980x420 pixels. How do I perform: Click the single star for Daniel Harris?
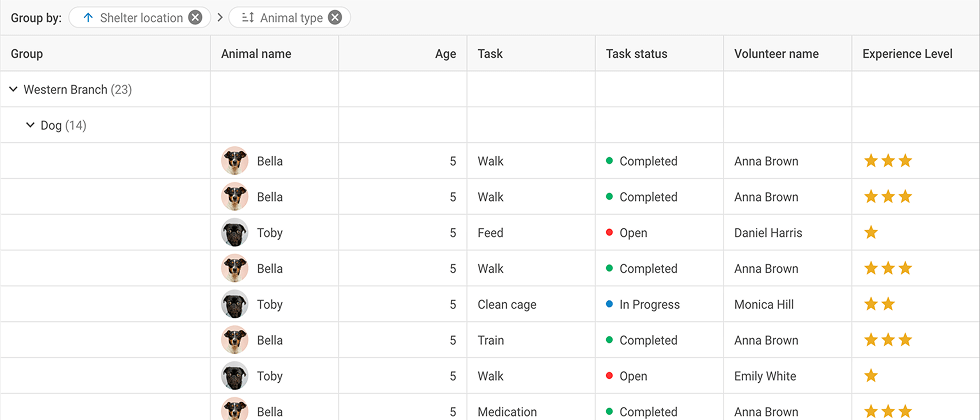871,233
